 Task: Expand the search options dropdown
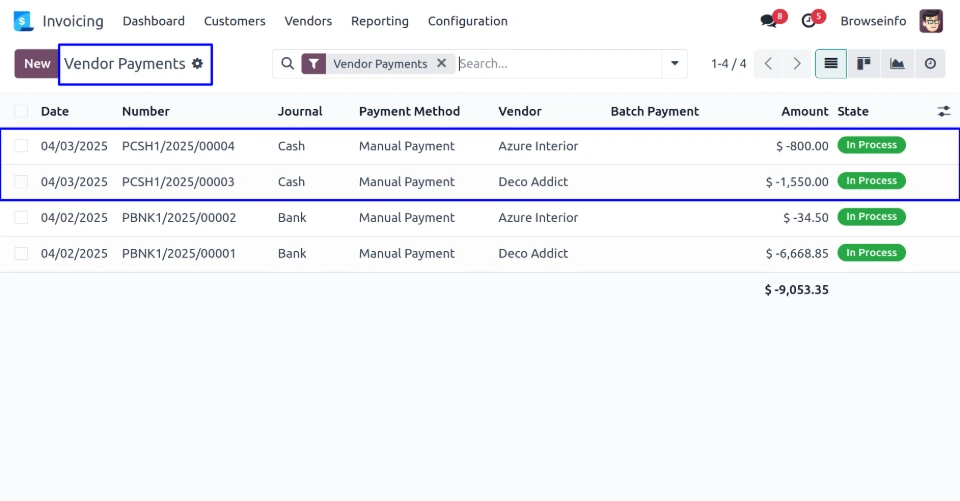(675, 64)
